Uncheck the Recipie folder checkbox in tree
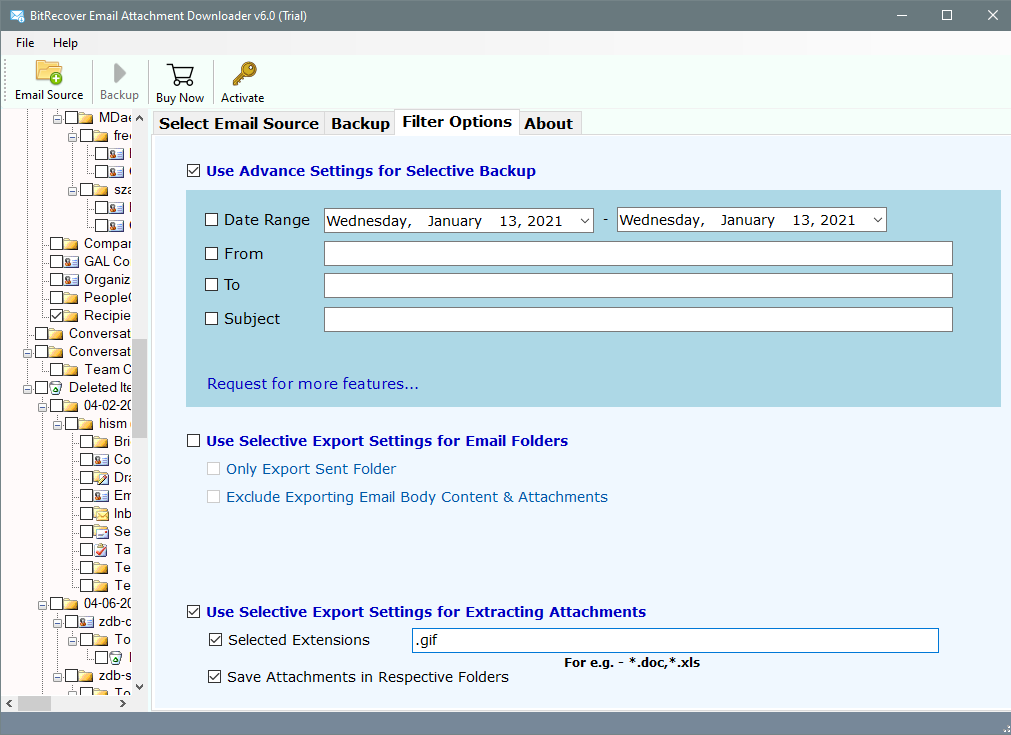The height and width of the screenshot is (735, 1011). [x=56, y=315]
